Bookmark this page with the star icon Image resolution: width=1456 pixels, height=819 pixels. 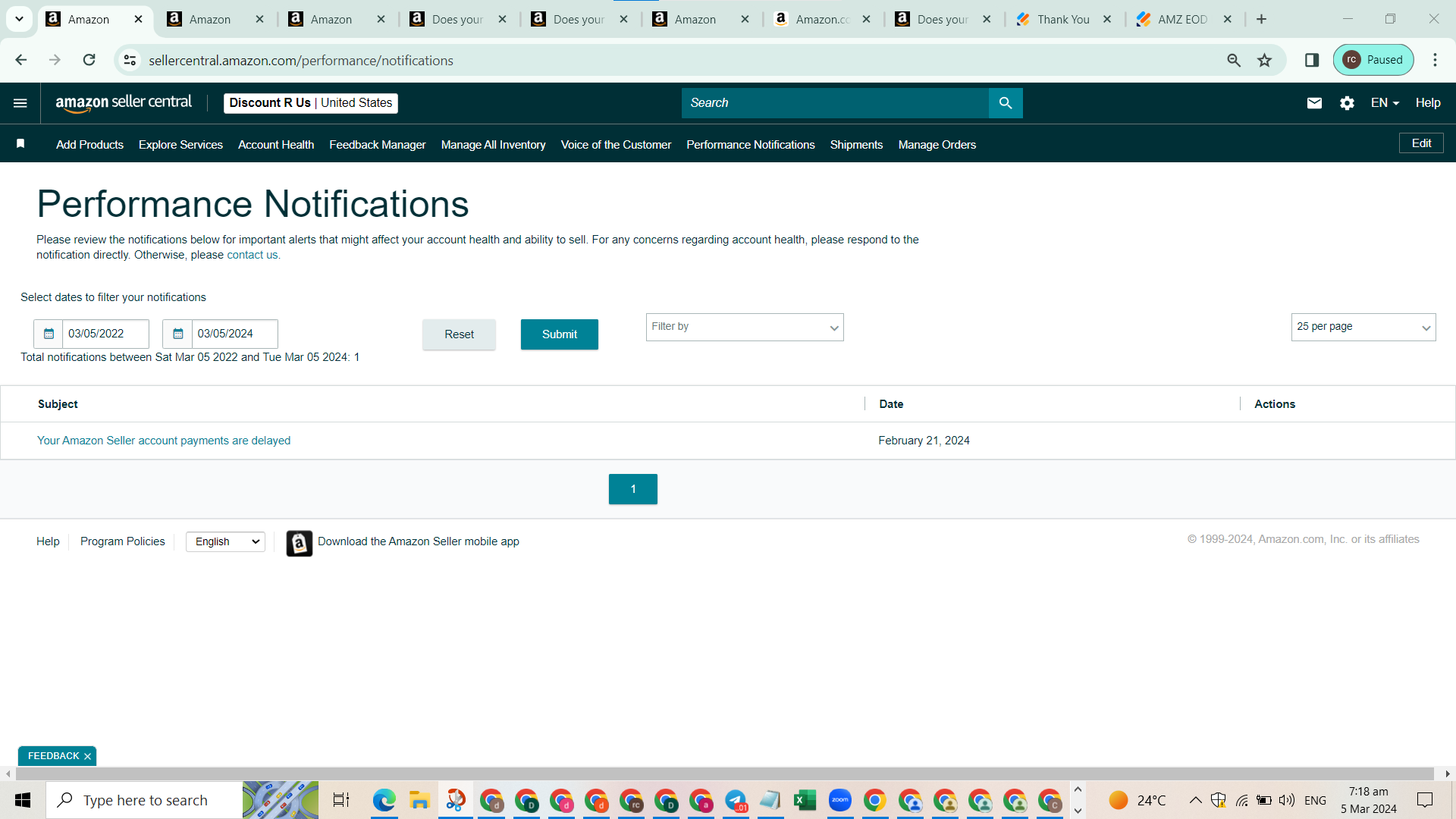(1264, 60)
